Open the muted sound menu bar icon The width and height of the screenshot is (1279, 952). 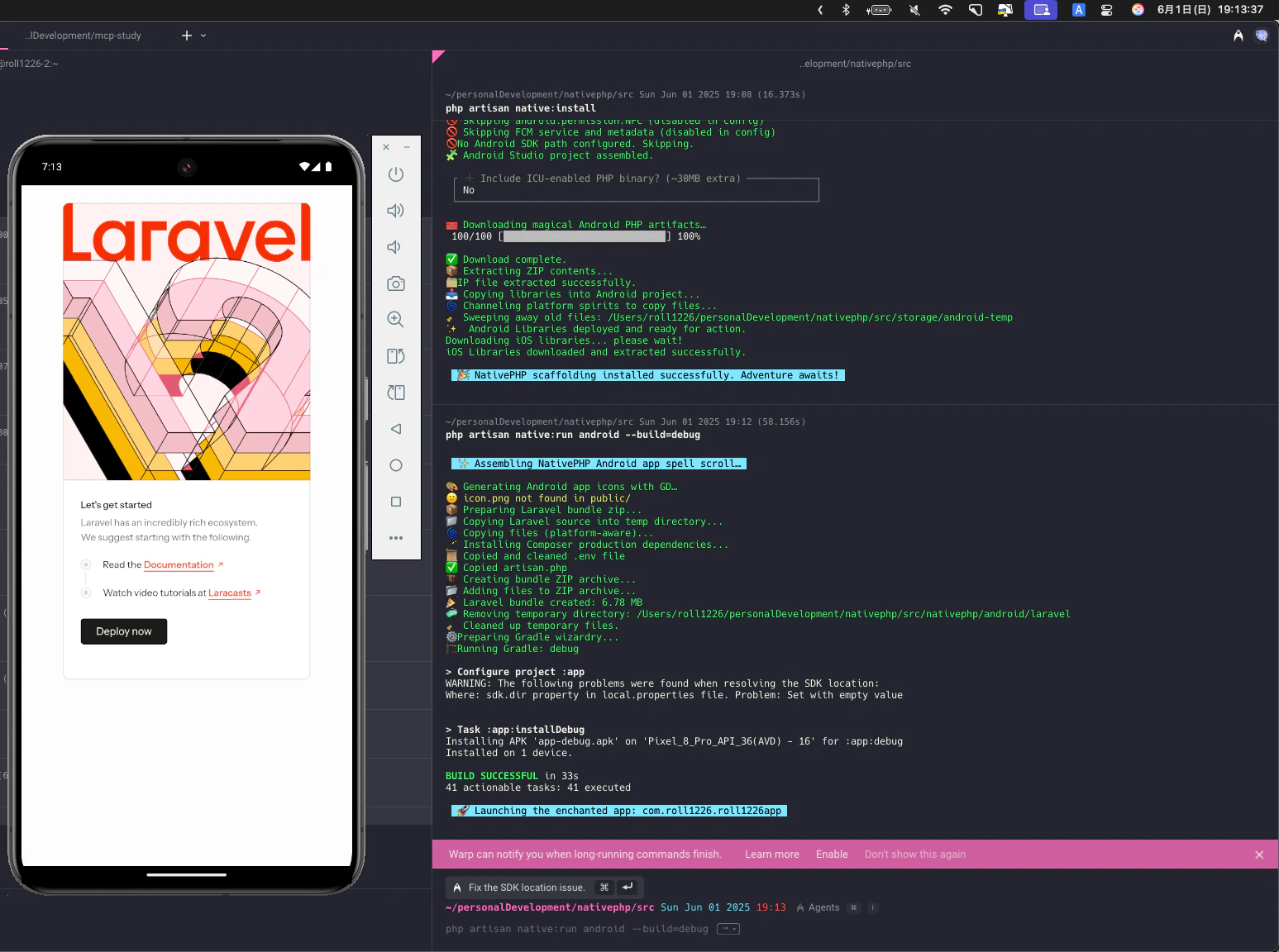point(914,10)
